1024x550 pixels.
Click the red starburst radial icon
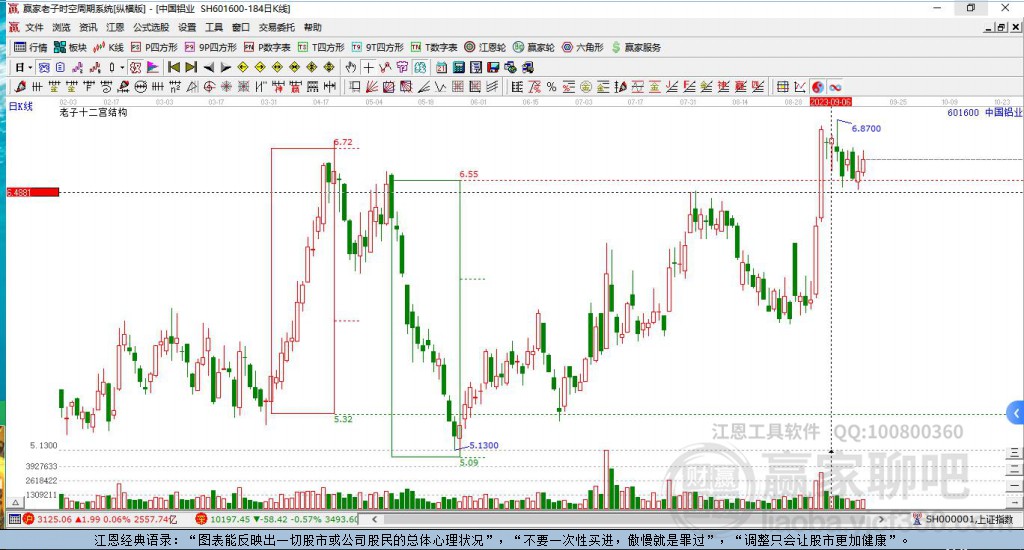click(226, 87)
